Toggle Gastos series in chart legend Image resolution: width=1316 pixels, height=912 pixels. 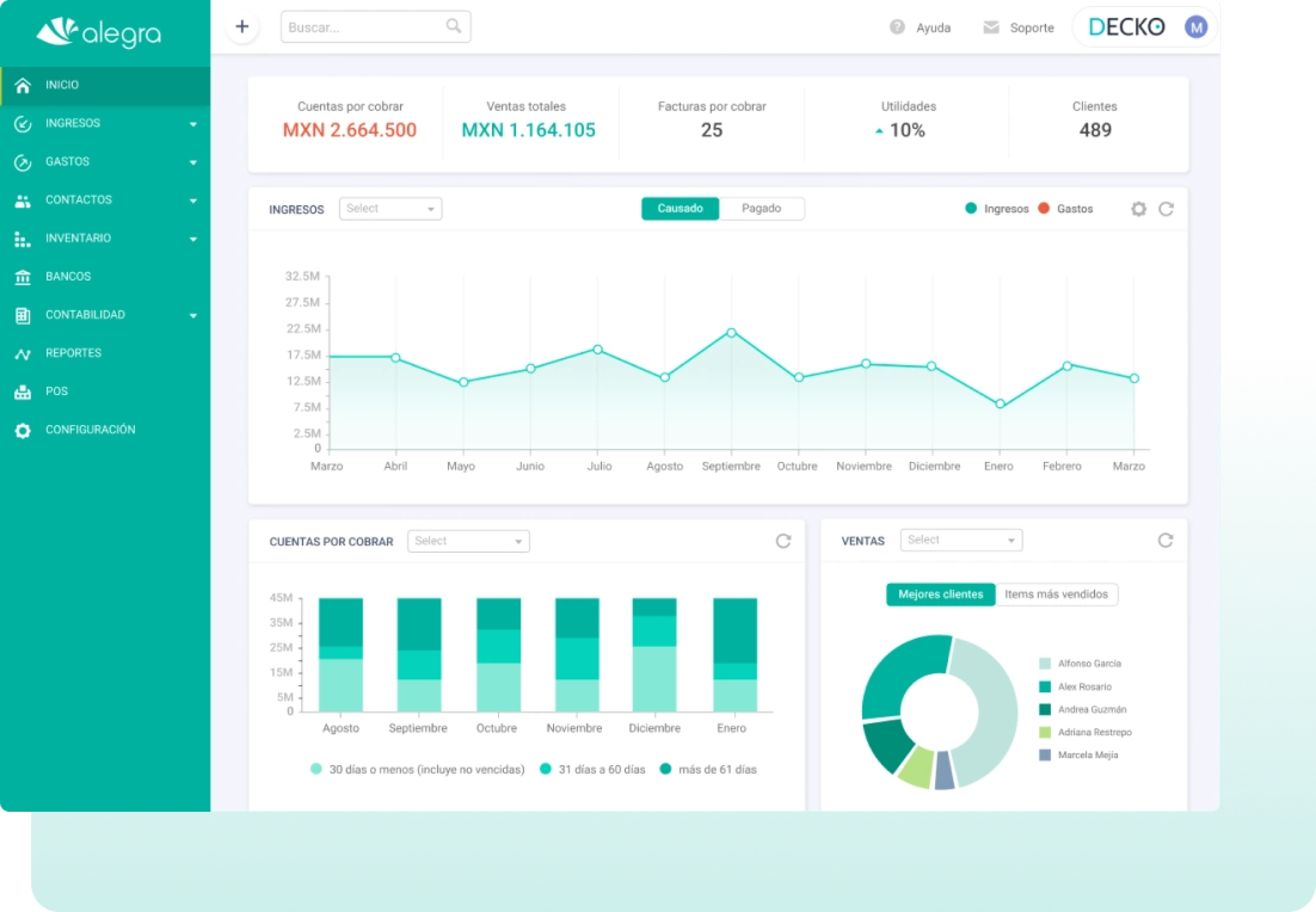coord(1067,208)
